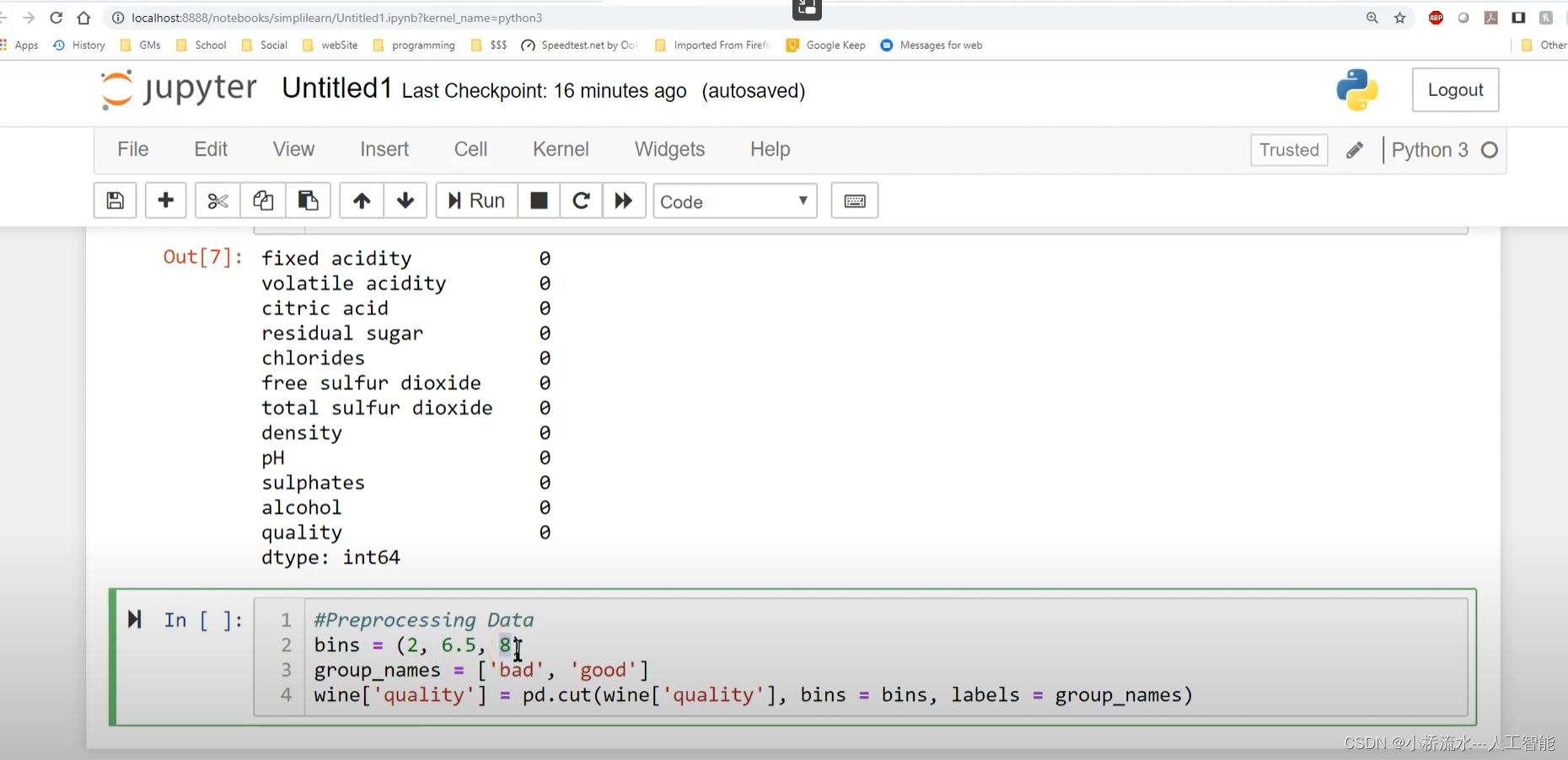The height and width of the screenshot is (760, 1568).
Task: Open the Code cell type dropdown
Action: [x=735, y=201]
